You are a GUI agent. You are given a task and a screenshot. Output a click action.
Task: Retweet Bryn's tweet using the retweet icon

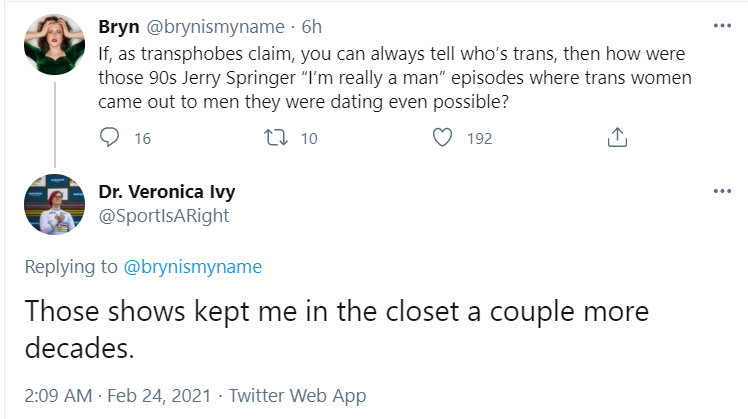point(276,137)
